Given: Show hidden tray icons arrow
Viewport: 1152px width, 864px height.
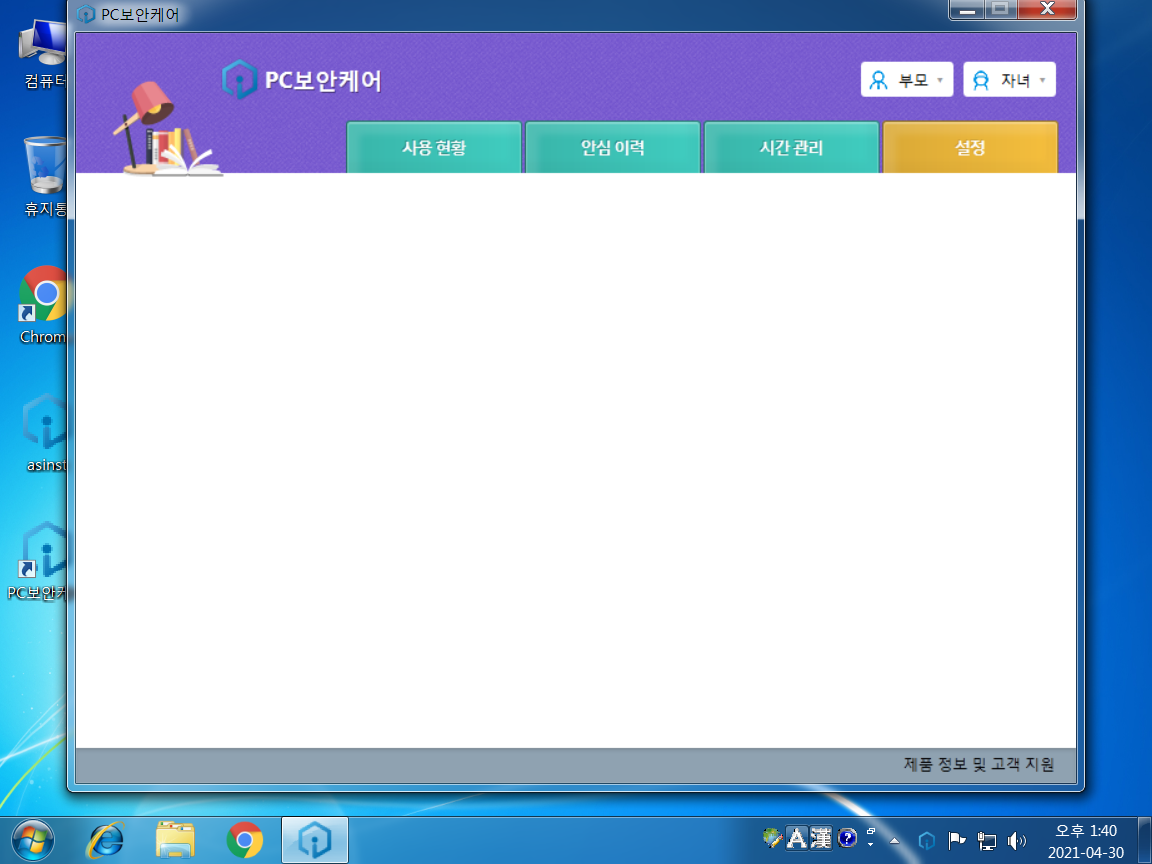Looking at the screenshot, I should coord(895,840).
